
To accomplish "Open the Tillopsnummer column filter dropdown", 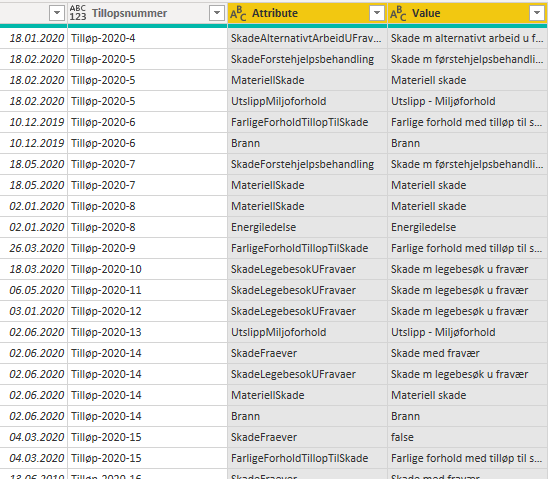I will coord(217,13).
